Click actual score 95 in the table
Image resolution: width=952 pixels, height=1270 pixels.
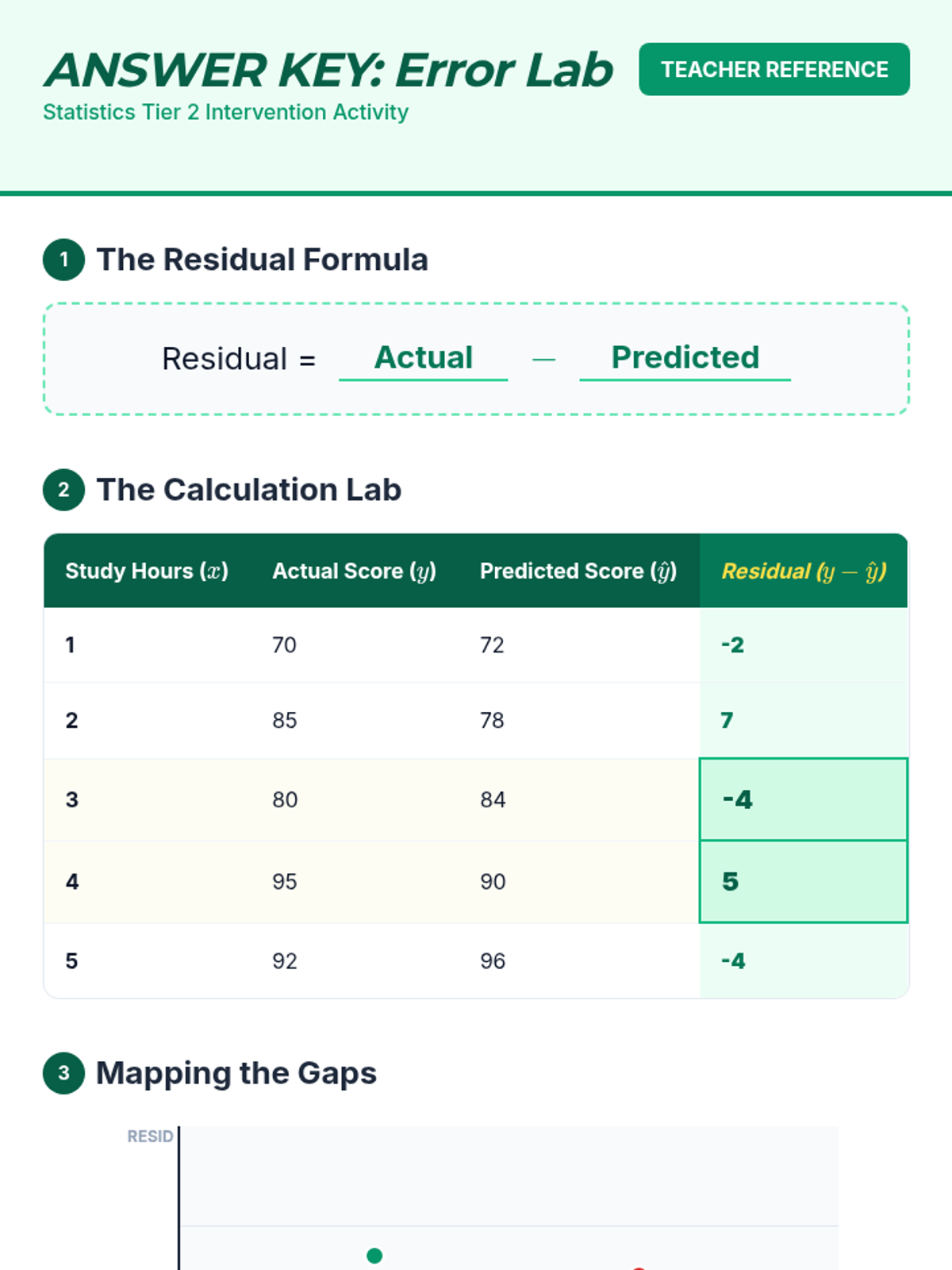tap(285, 882)
